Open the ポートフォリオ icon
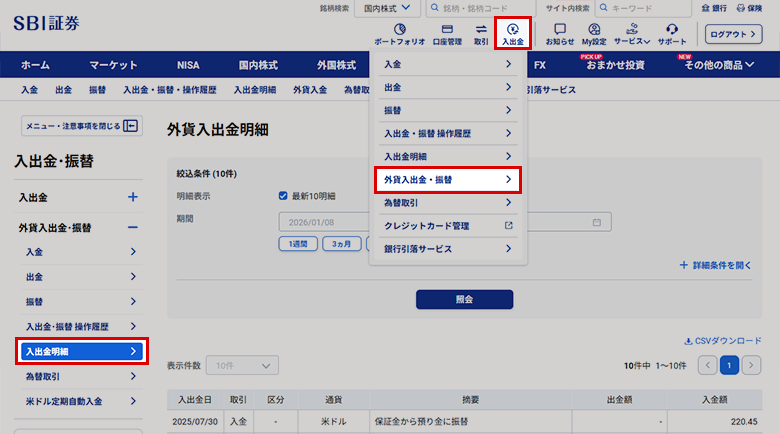 pos(399,34)
